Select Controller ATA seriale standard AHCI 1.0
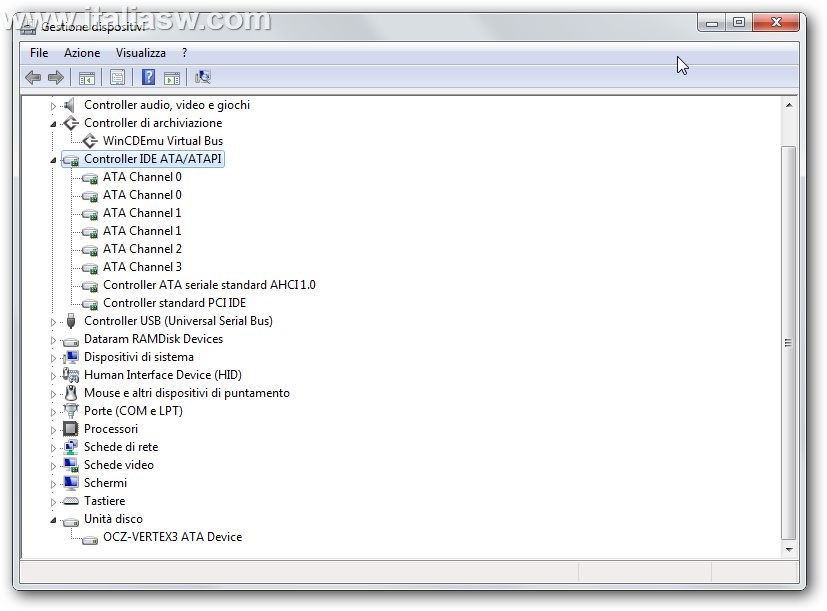 208,285
